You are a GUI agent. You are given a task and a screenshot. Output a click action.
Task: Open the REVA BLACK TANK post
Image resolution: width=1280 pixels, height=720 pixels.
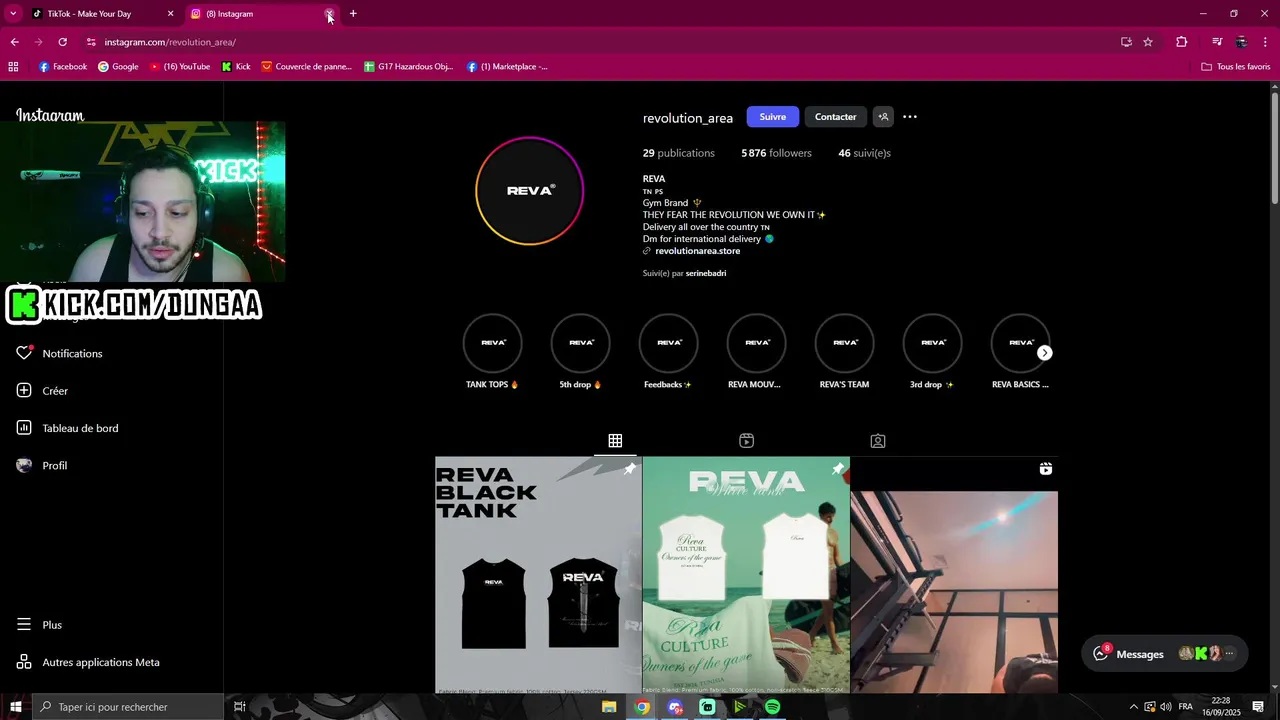click(x=538, y=575)
